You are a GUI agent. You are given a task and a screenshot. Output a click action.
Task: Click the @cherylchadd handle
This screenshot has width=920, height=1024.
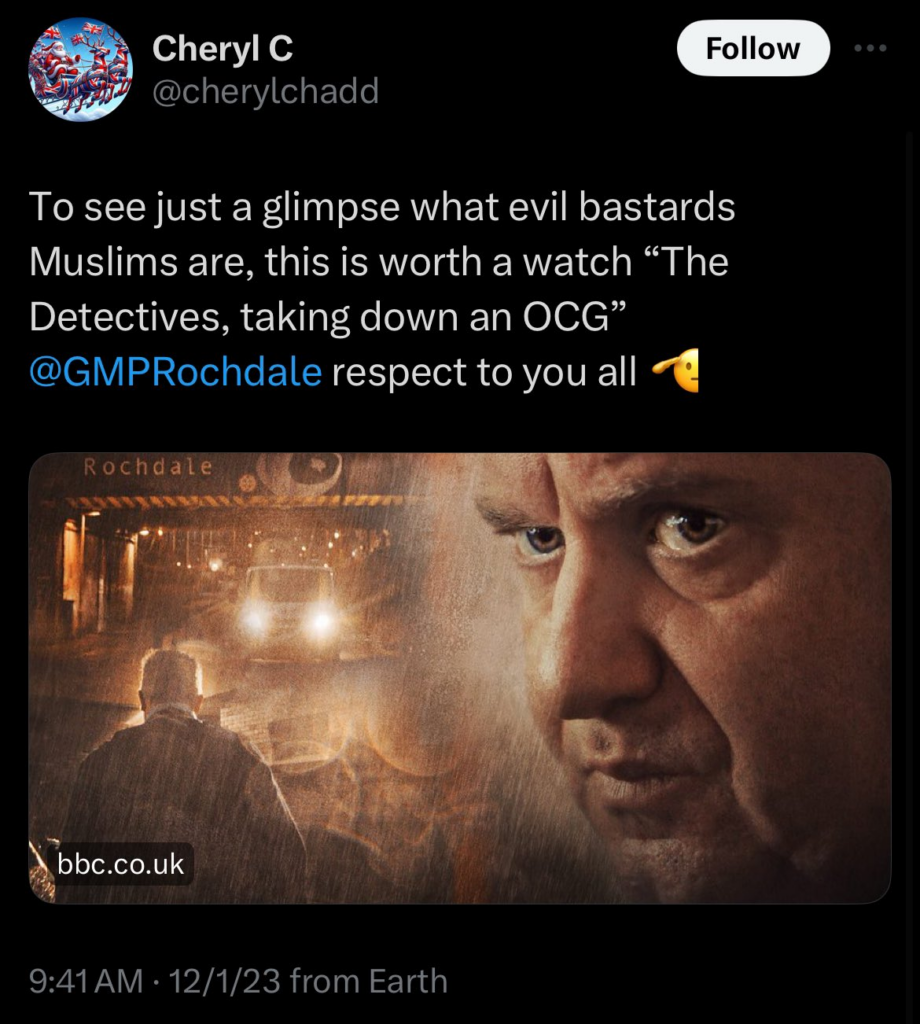(x=265, y=92)
